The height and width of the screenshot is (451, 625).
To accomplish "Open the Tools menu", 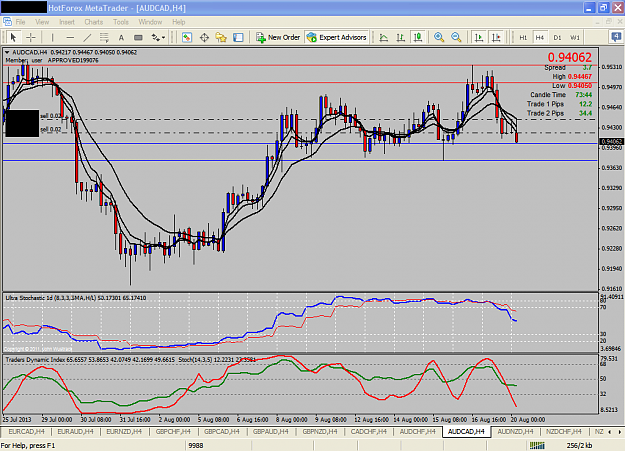I will pos(121,22).
